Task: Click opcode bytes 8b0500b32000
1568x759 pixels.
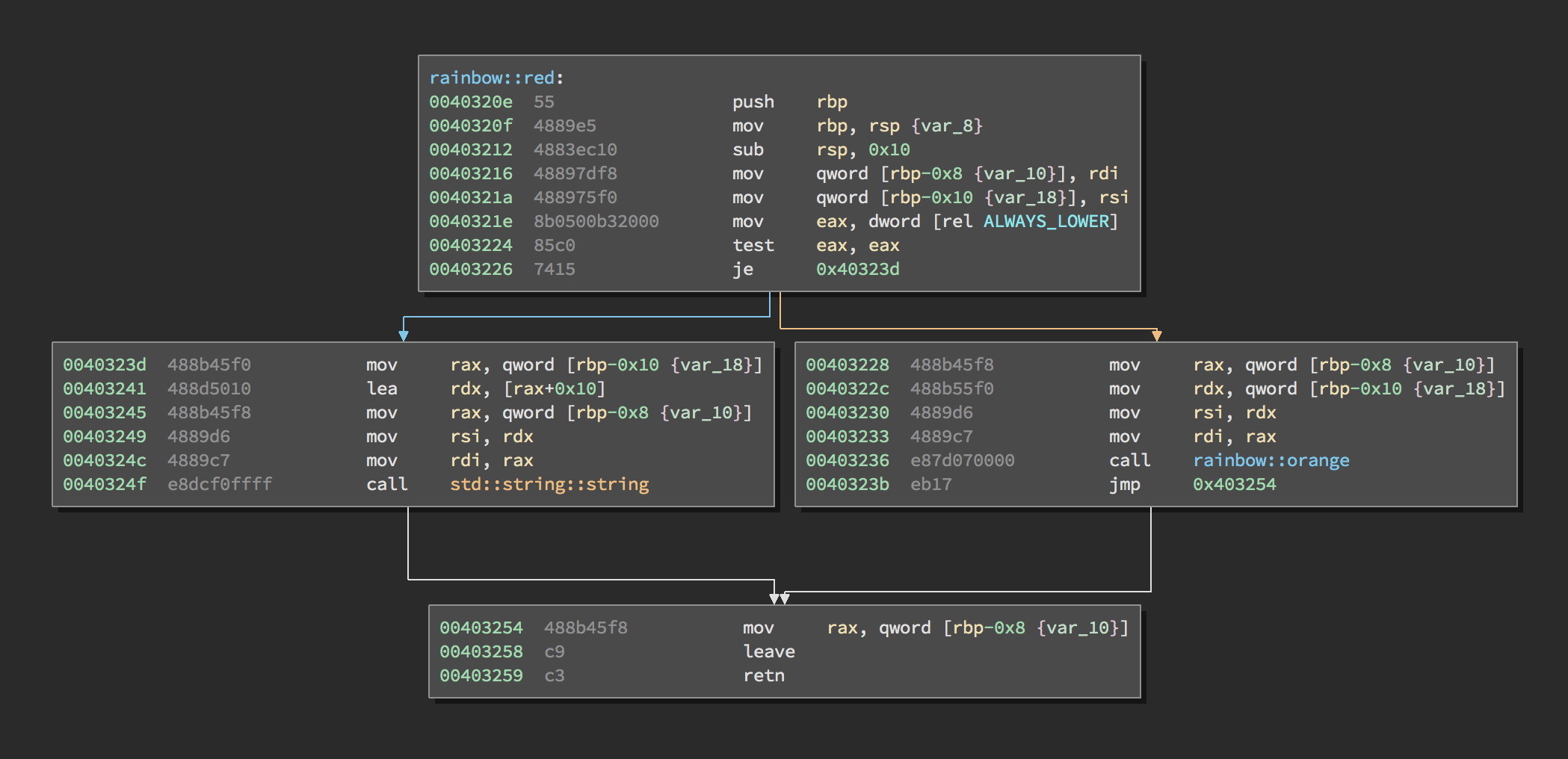Action: coord(596,221)
